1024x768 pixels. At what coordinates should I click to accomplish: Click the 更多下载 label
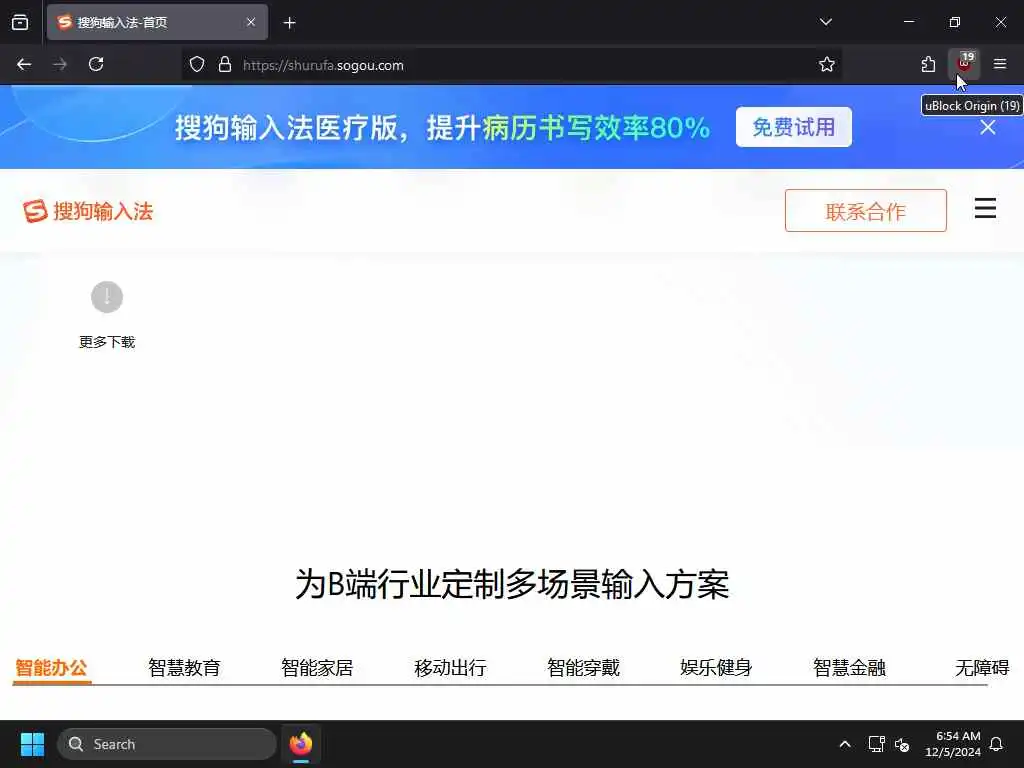107,342
